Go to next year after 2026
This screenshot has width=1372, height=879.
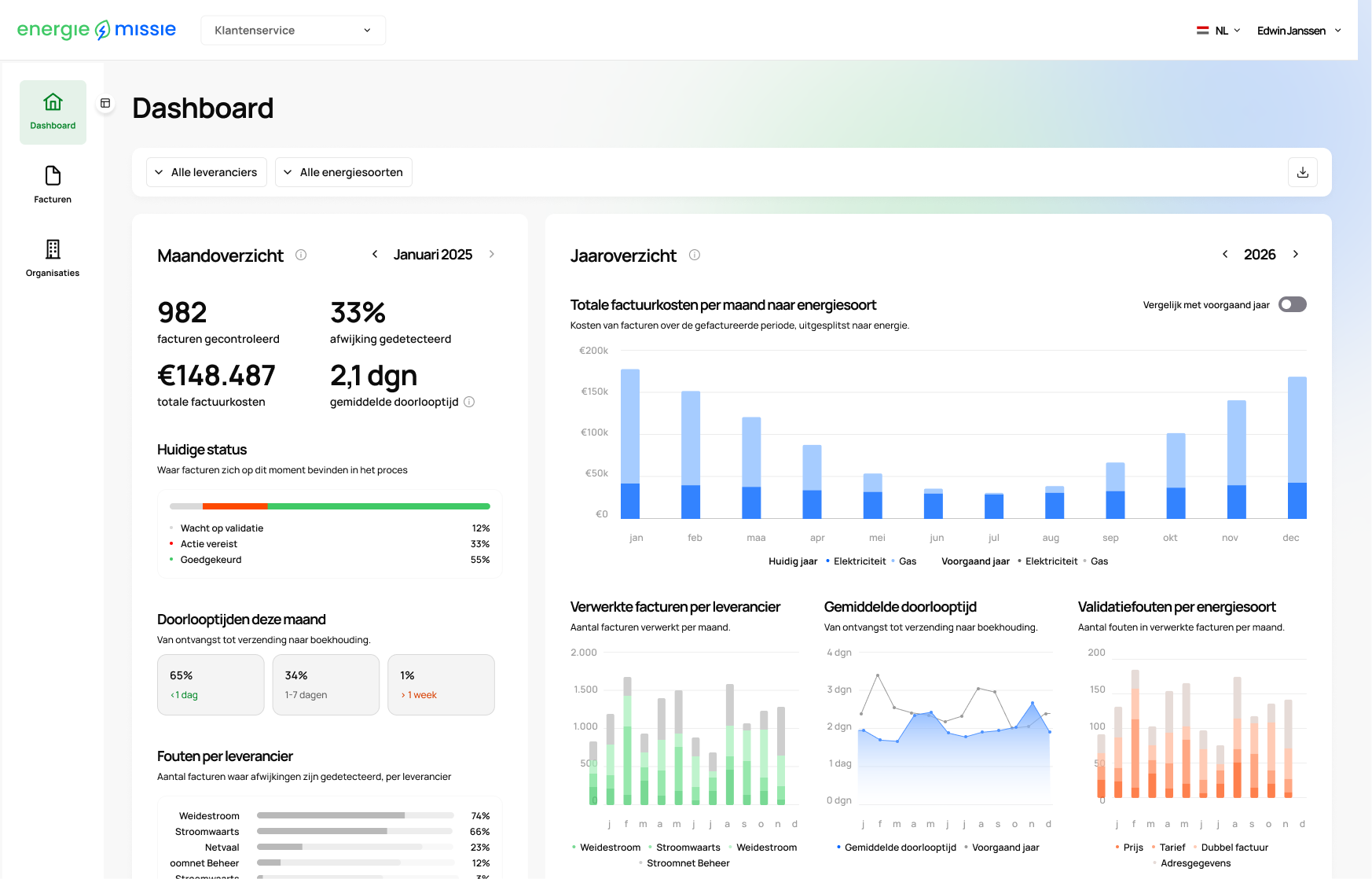click(1296, 254)
